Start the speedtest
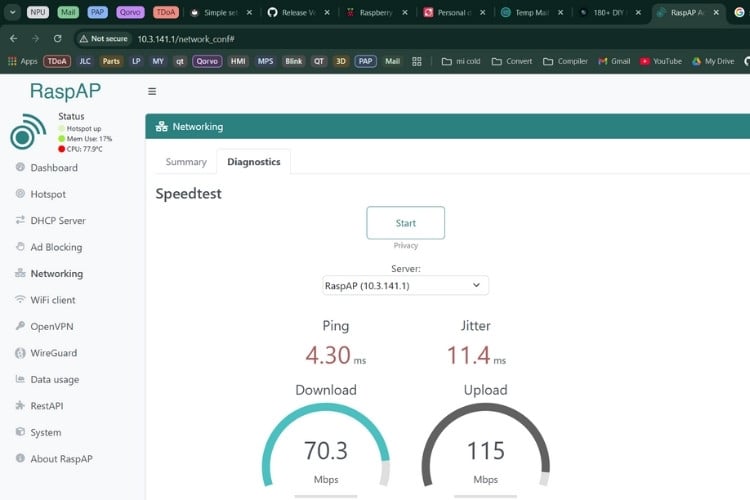The image size is (750, 500). tap(406, 223)
